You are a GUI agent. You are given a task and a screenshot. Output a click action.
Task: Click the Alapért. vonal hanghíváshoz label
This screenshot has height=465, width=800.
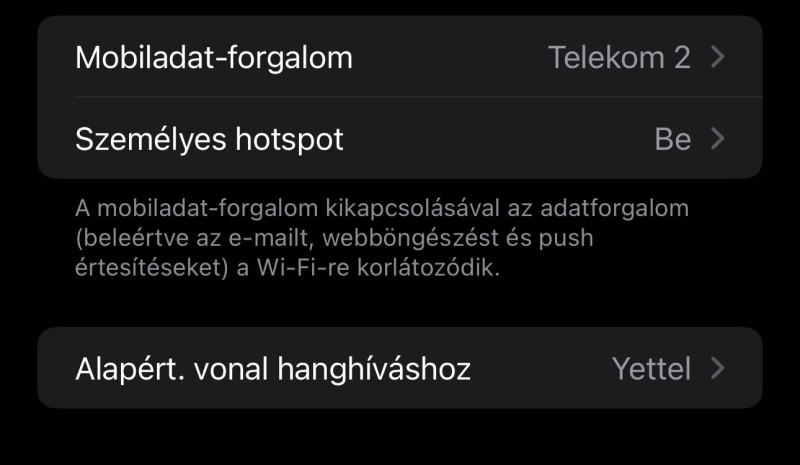(x=273, y=369)
